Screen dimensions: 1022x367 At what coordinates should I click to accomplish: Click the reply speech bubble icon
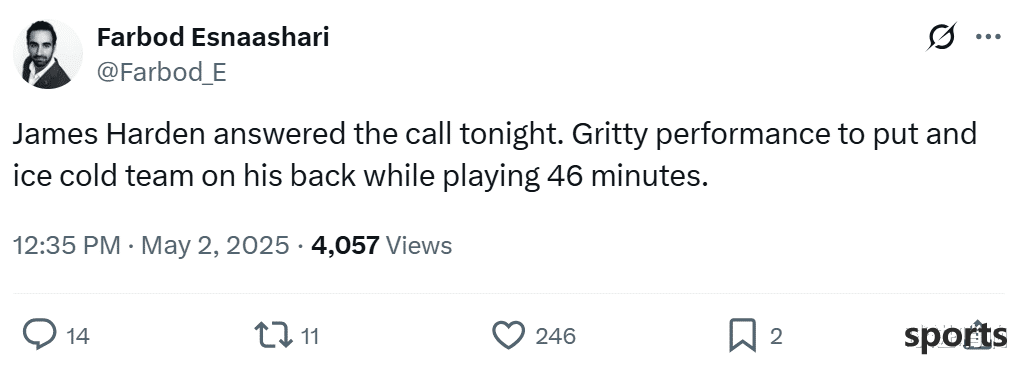tap(40, 335)
